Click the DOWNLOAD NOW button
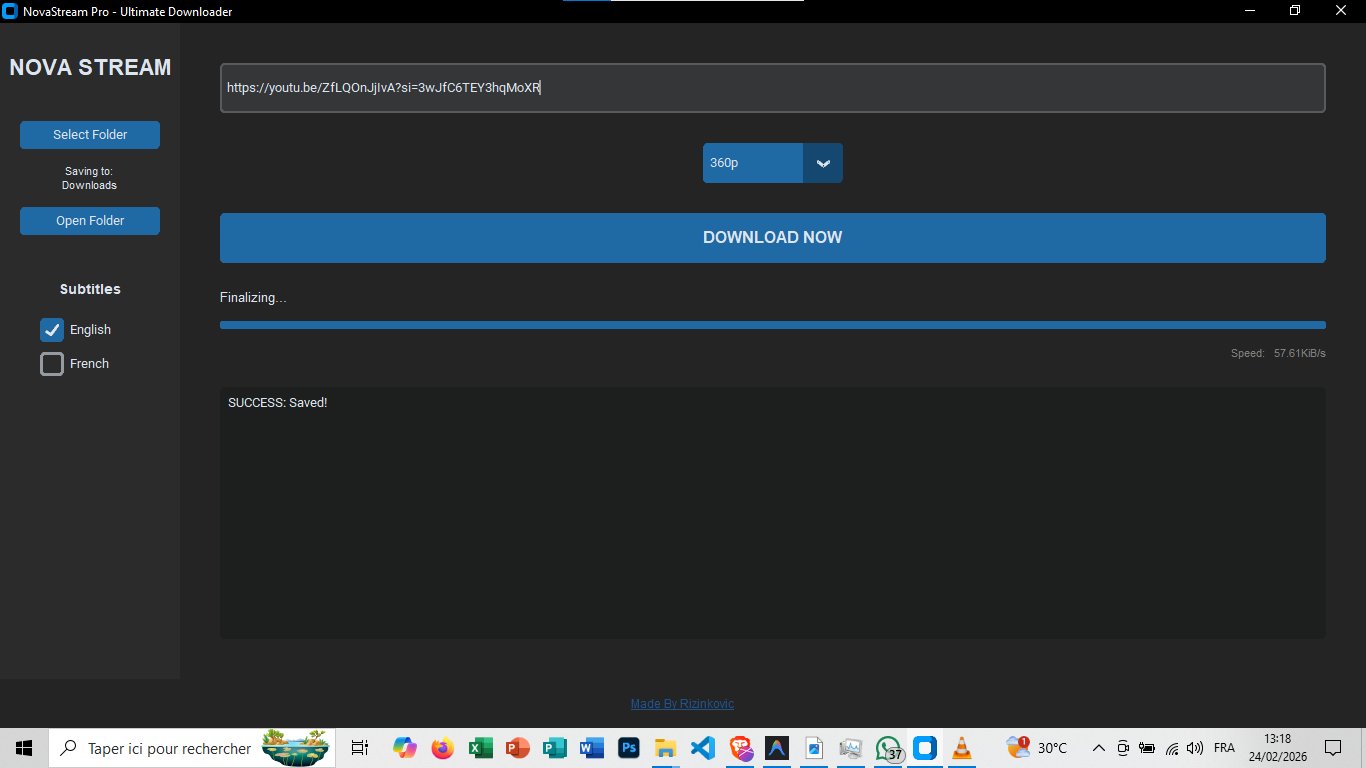1366x768 pixels. [x=773, y=238]
